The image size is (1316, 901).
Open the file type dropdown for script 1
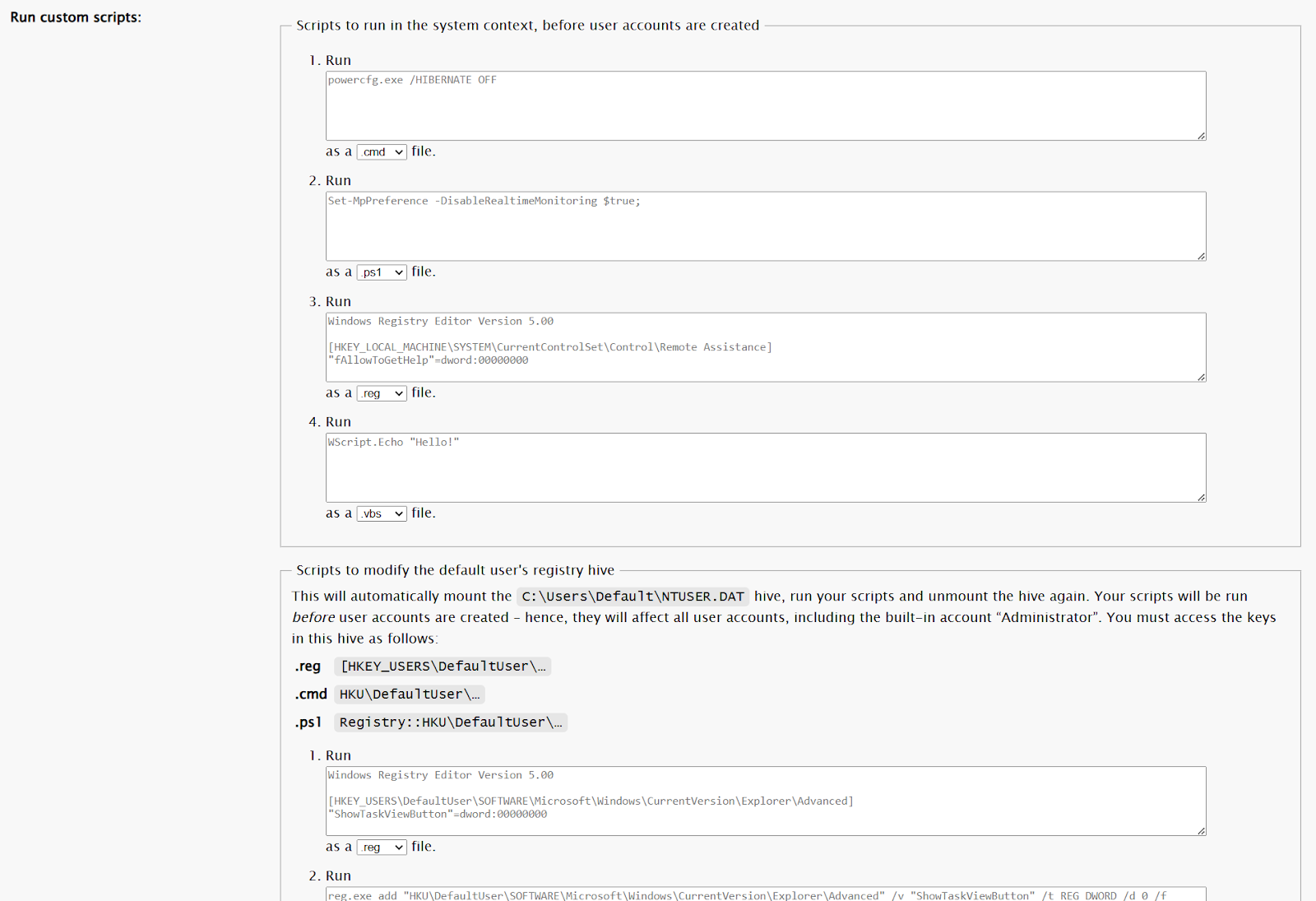pos(381,151)
